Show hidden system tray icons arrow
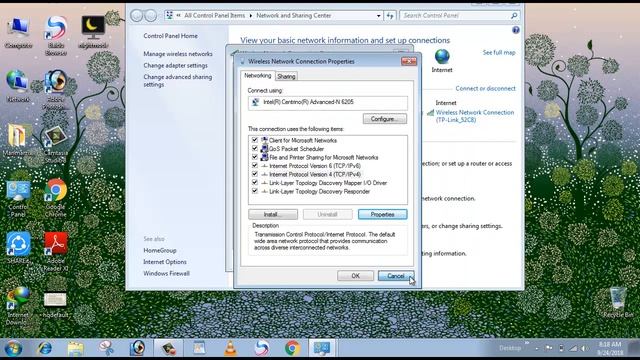The width and height of the screenshot is (640, 360). [536, 348]
